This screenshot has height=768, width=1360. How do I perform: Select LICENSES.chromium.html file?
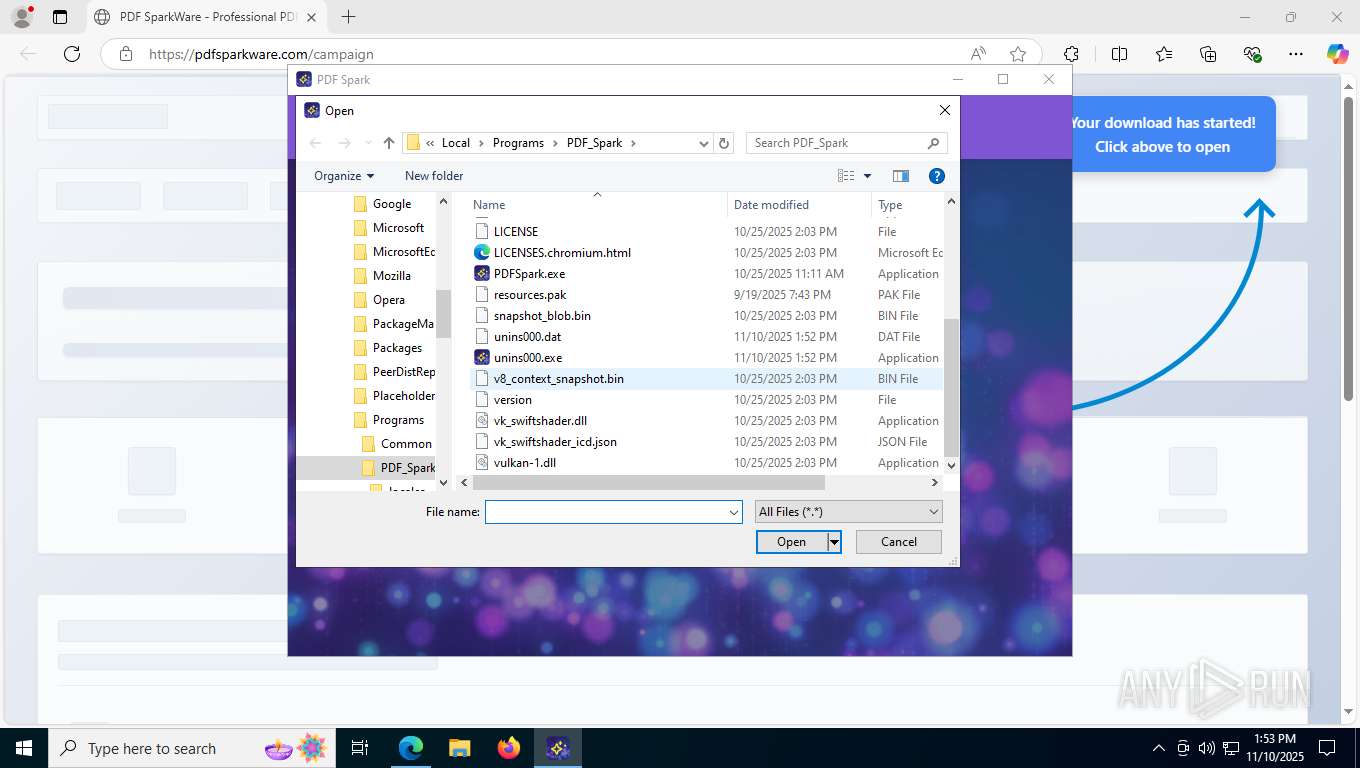click(x=562, y=252)
